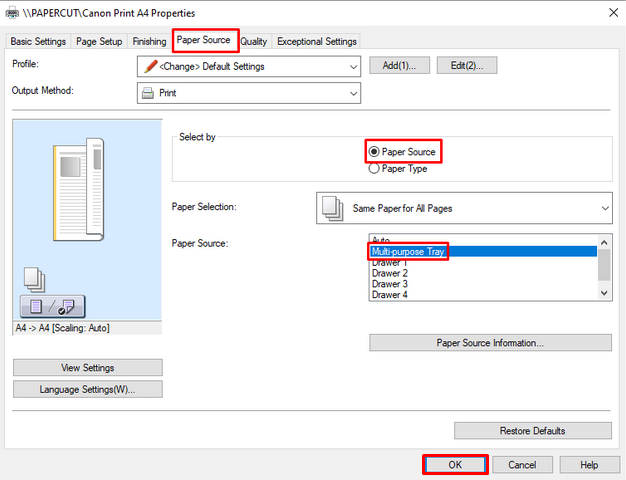
Task: Select Drawer 3 in the list
Action: click(x=483, y=284)
